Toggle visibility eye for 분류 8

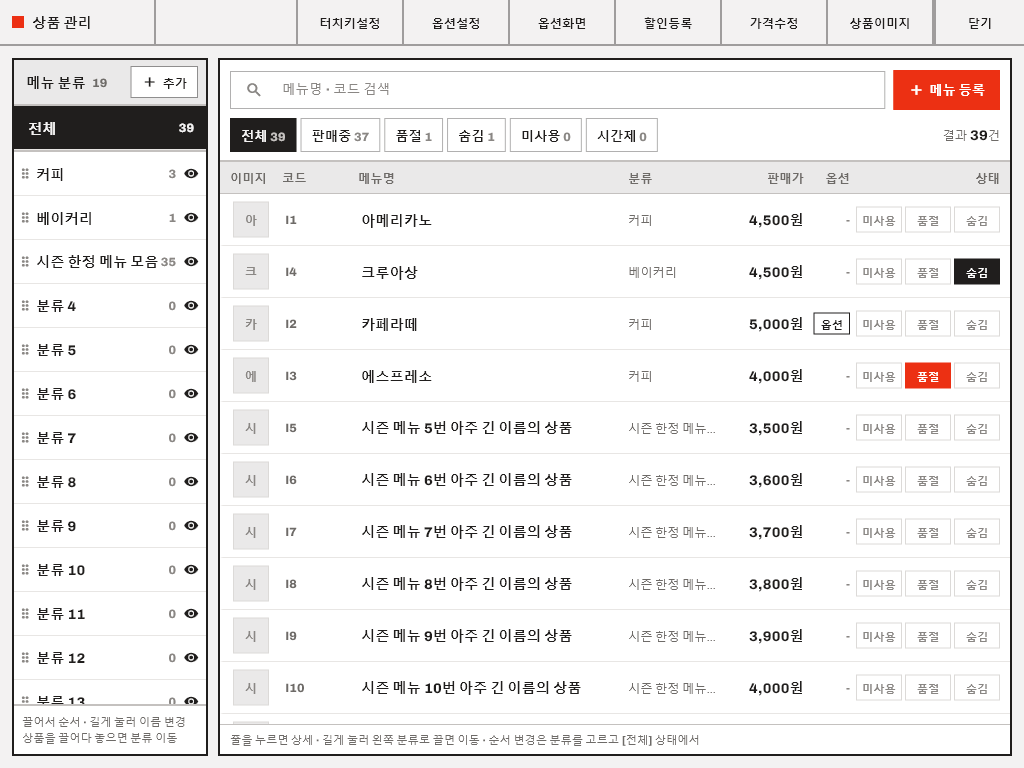[x=191, y=481]
